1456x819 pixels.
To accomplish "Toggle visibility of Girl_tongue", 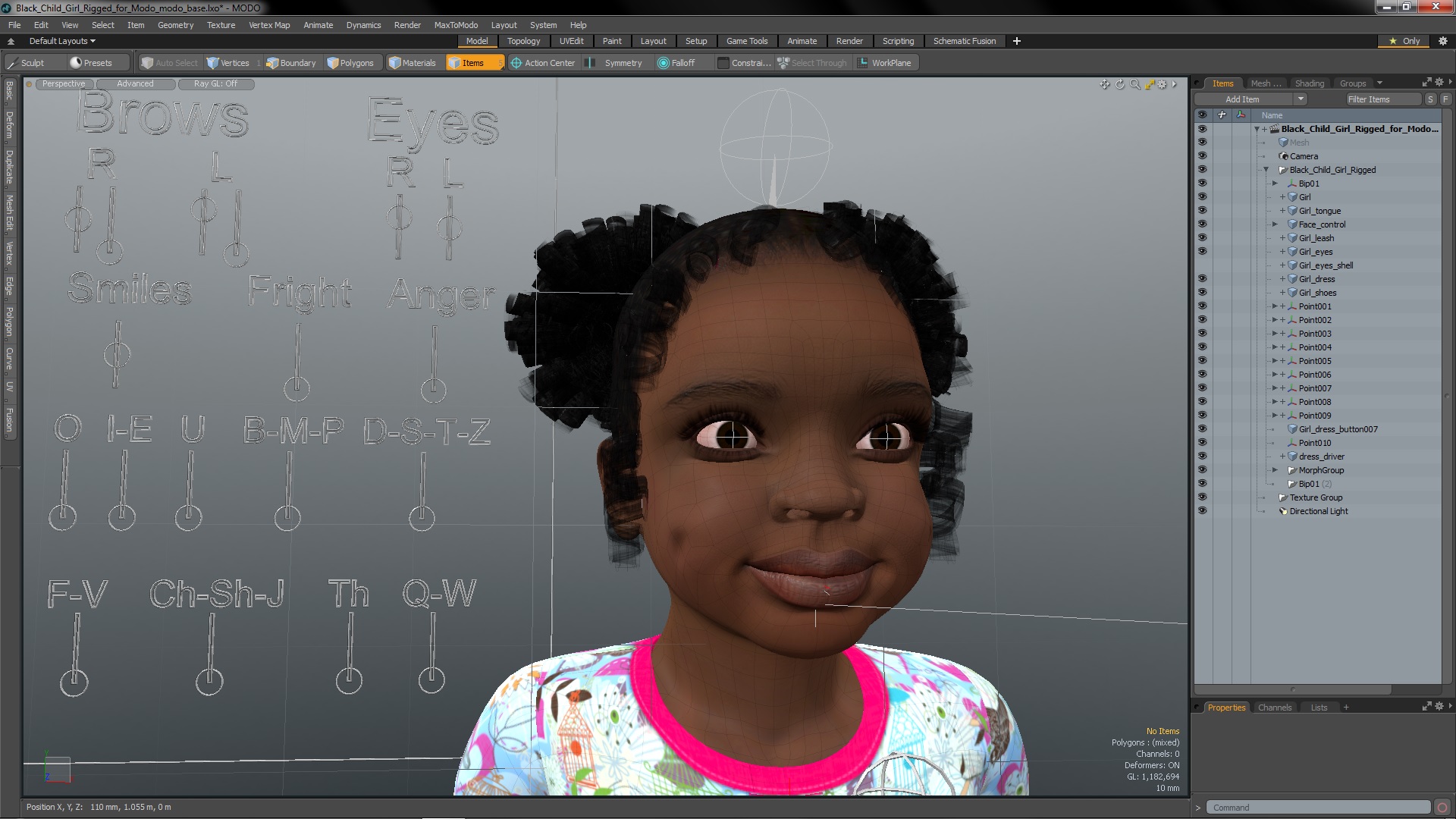I will pos(1202,211).
